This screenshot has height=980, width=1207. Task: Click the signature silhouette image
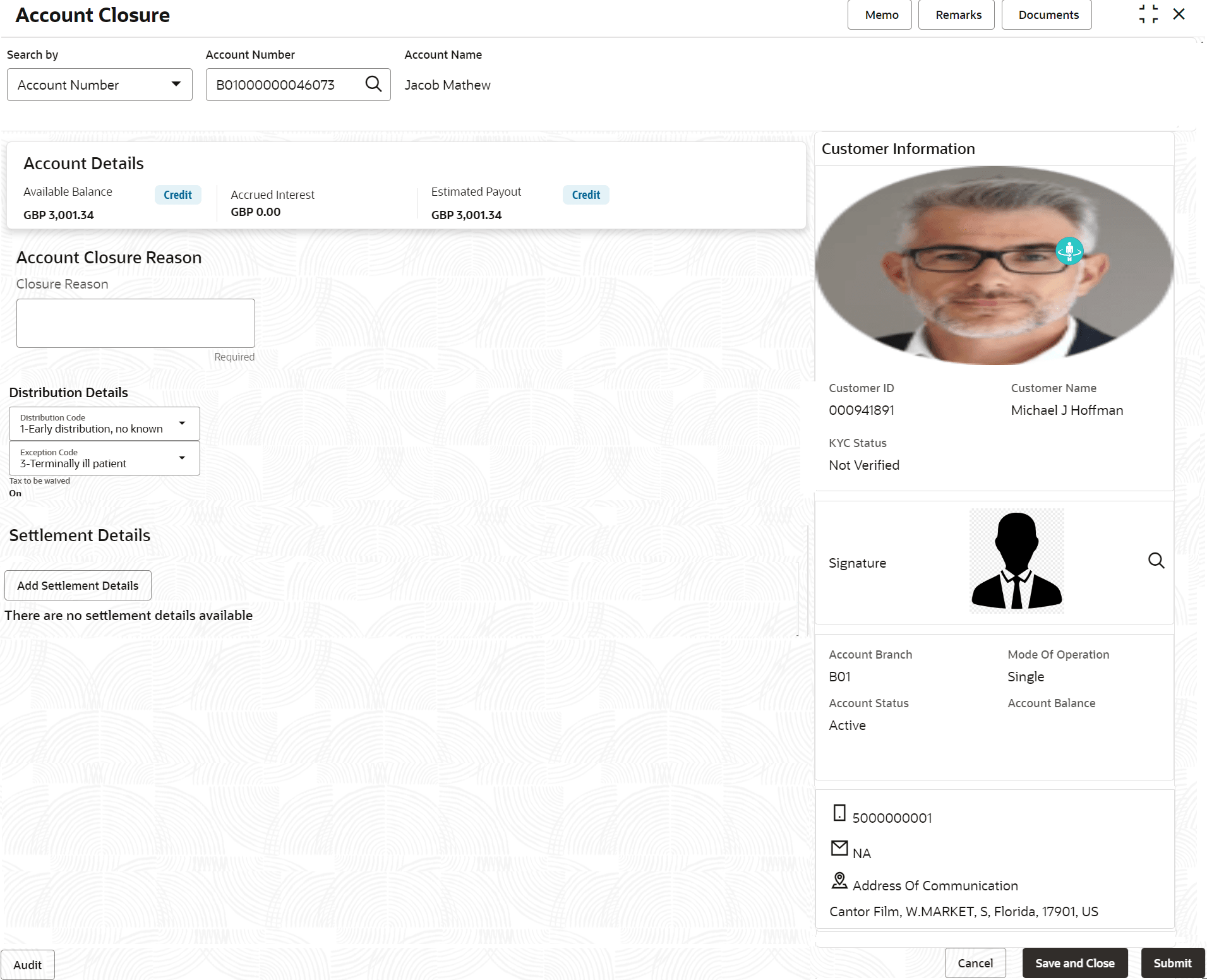click(x=1017, y=561)
